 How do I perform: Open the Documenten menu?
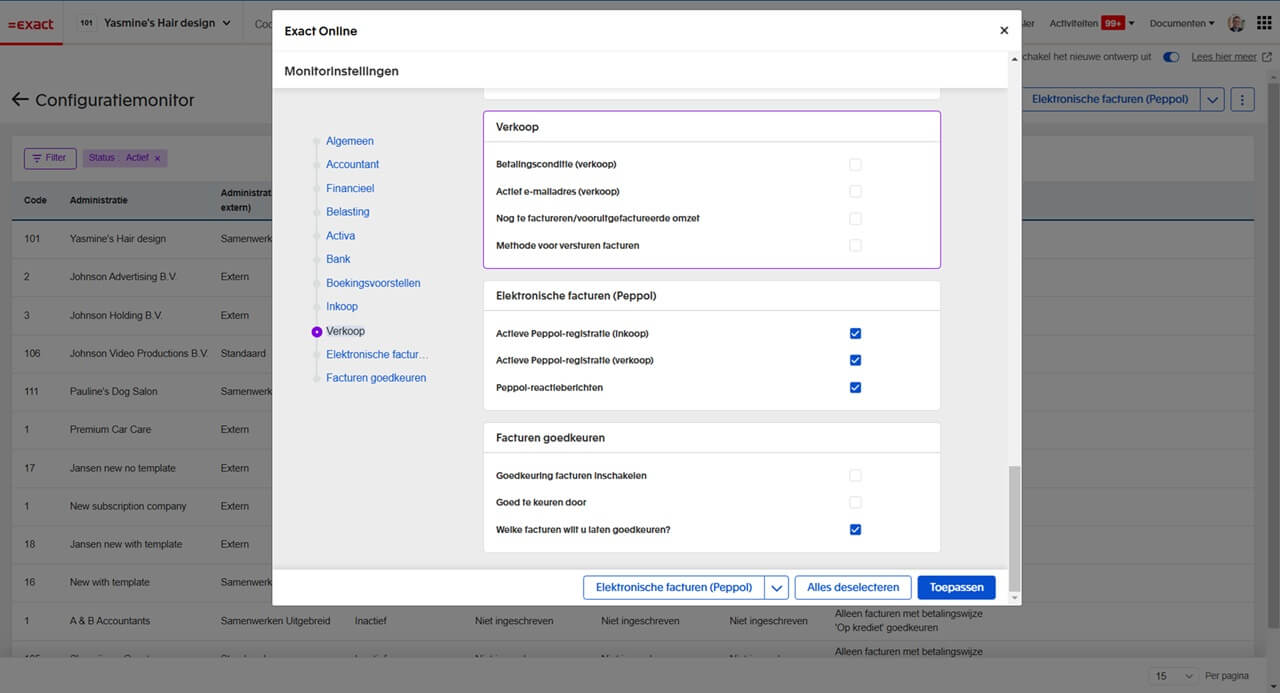pos(1182,23)
